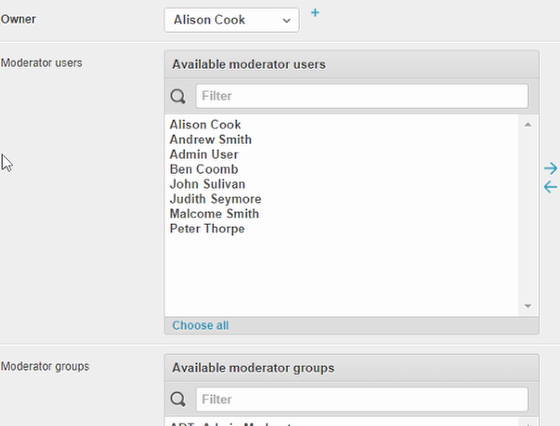This screenshot has height=426, width=560.
Task: Click the Moderator users field label
Action: [41, 63]
